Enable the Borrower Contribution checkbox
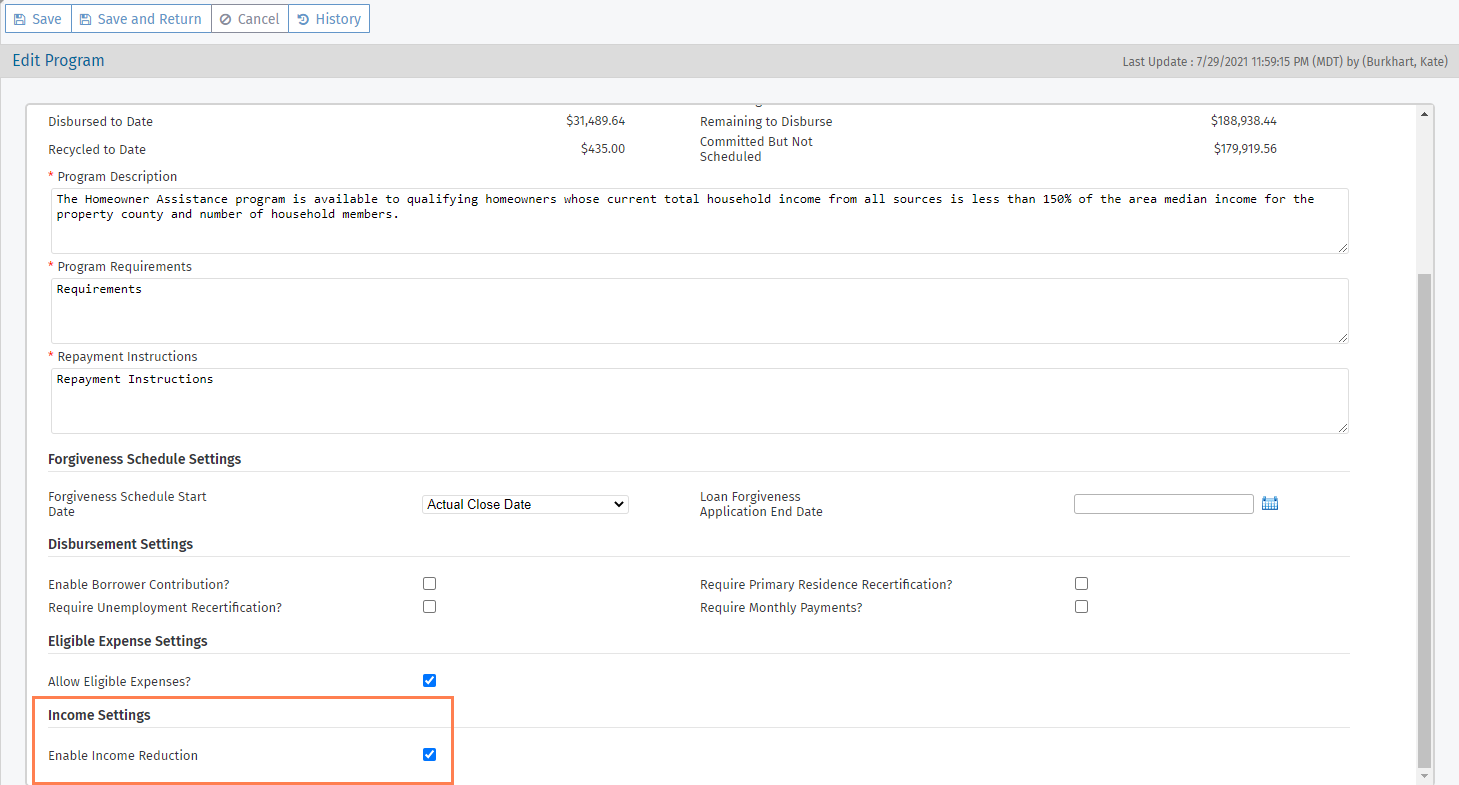Viewport: 1459px width, 785px height. (429, 583)
